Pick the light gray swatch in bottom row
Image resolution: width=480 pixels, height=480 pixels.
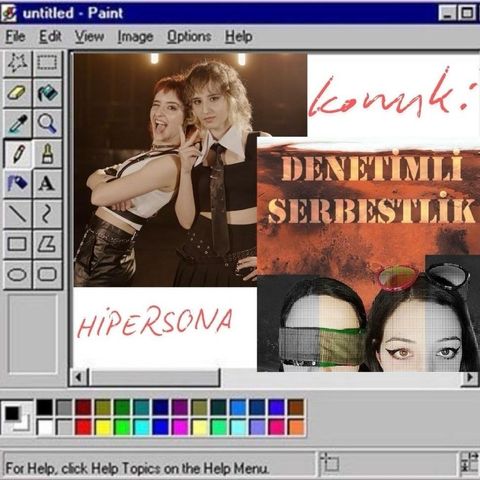point(64,427)
